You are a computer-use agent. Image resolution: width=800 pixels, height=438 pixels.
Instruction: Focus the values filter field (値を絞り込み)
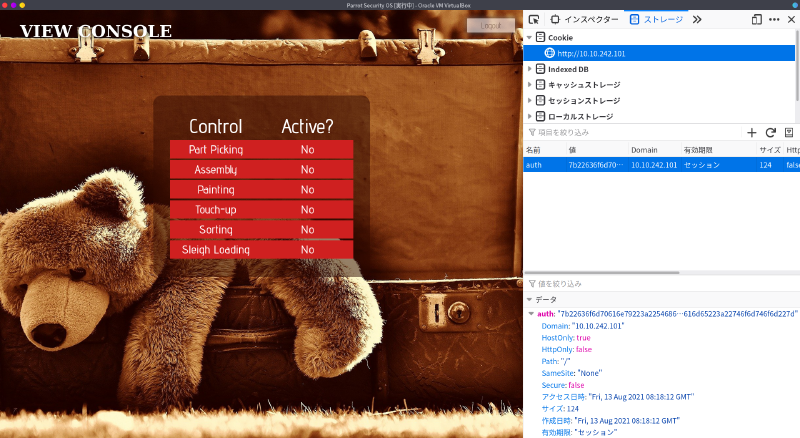click(x=662, y=284)
